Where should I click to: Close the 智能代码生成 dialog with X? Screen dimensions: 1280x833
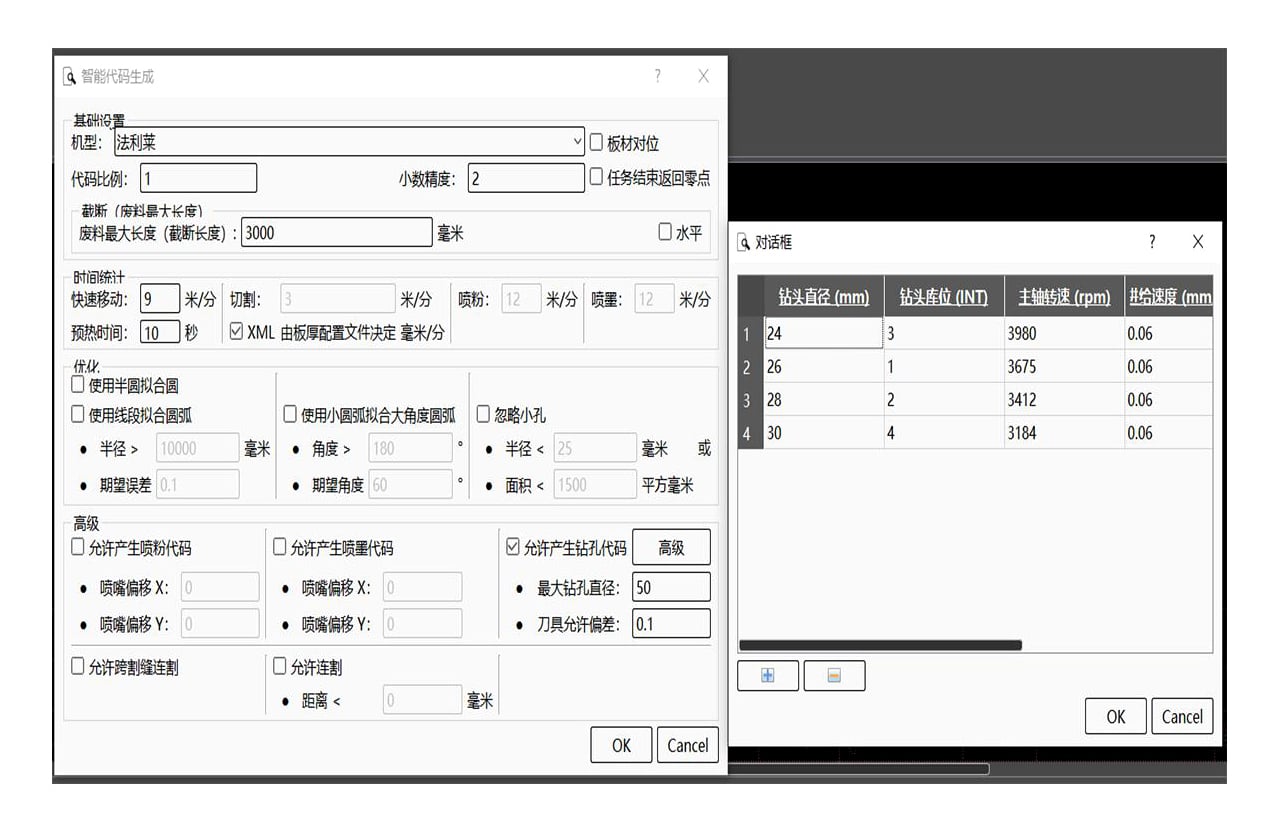[x=704, y=76]
